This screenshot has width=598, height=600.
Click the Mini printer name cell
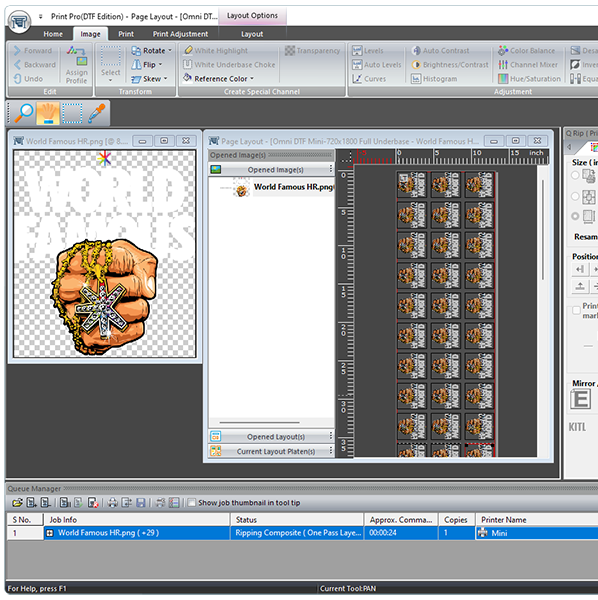(537, 533)
